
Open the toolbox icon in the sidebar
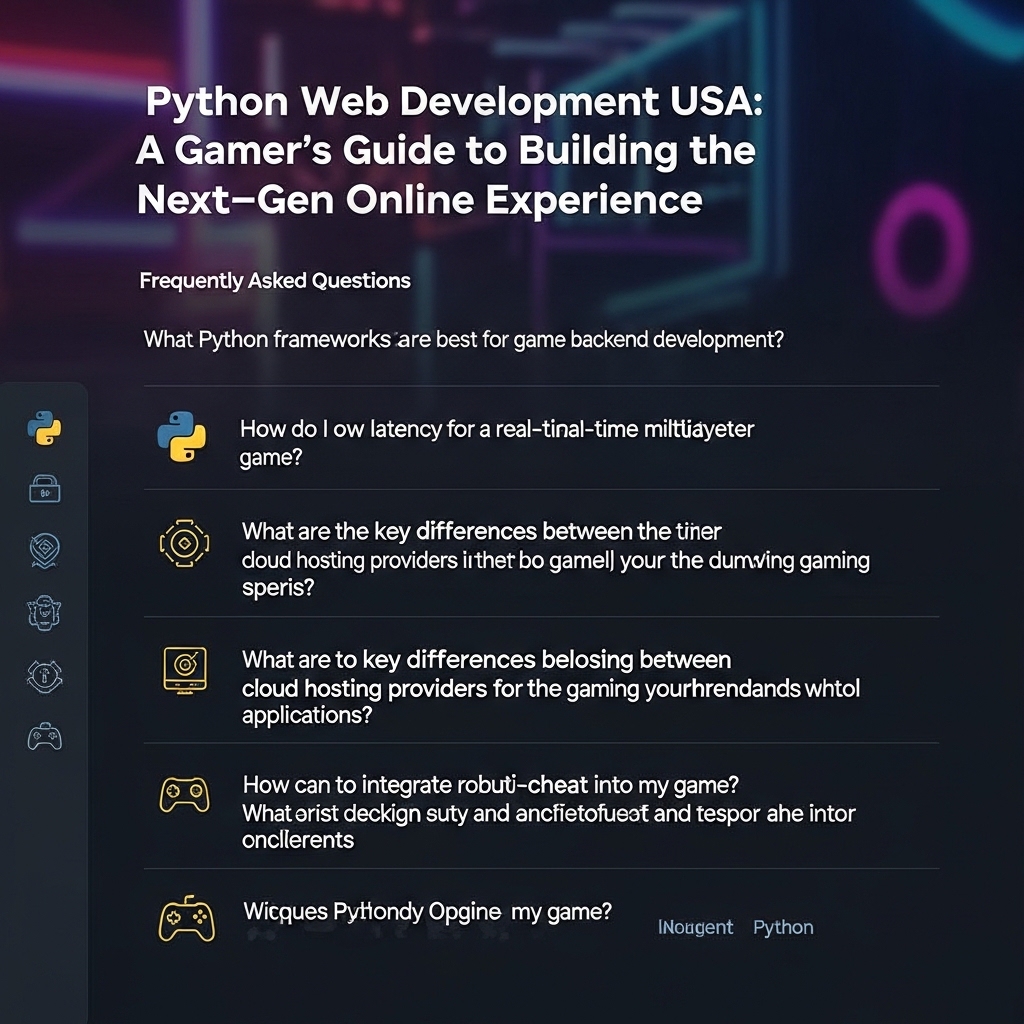[x=44, y=488]
